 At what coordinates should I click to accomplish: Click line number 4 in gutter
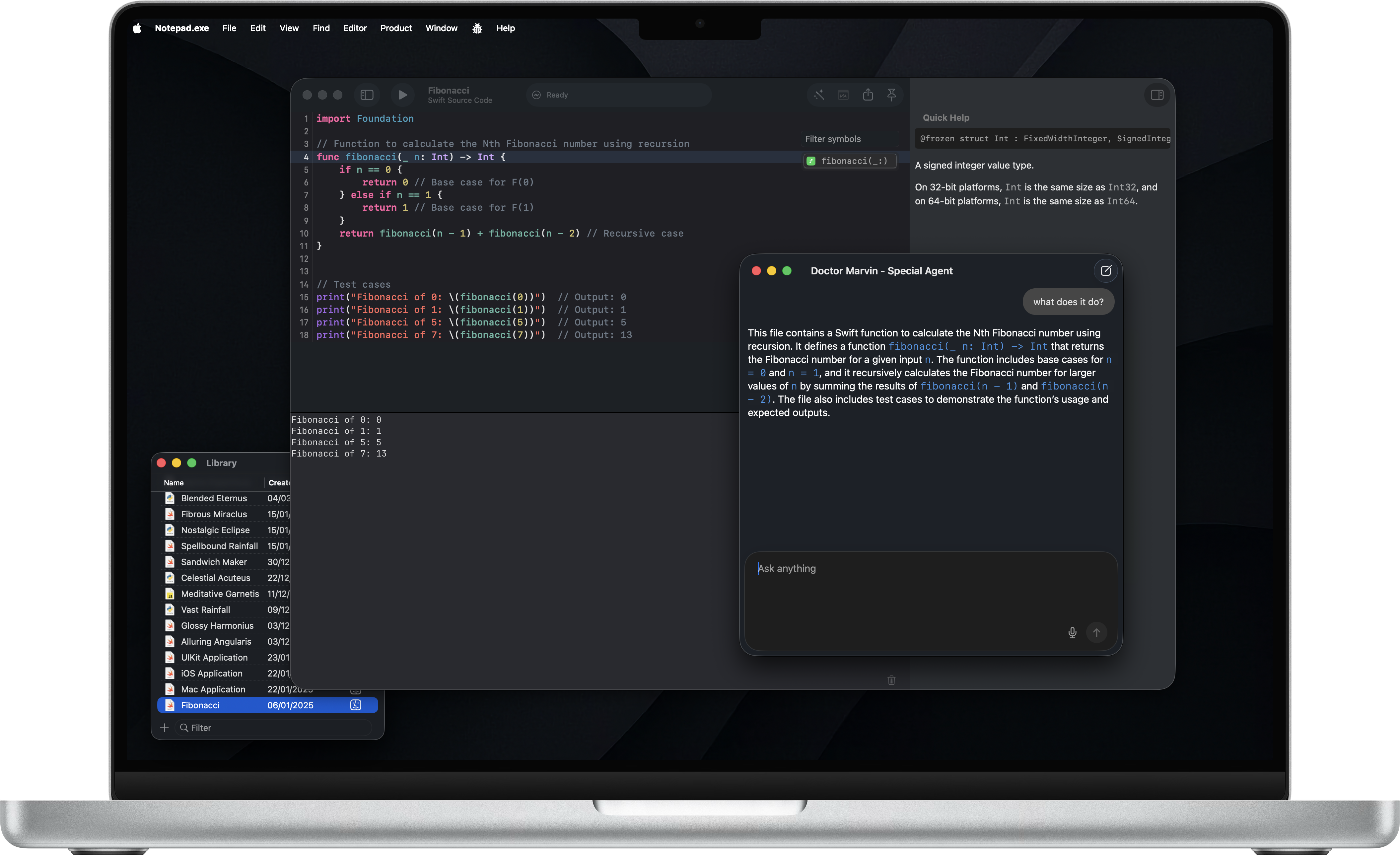pos(306,157)
